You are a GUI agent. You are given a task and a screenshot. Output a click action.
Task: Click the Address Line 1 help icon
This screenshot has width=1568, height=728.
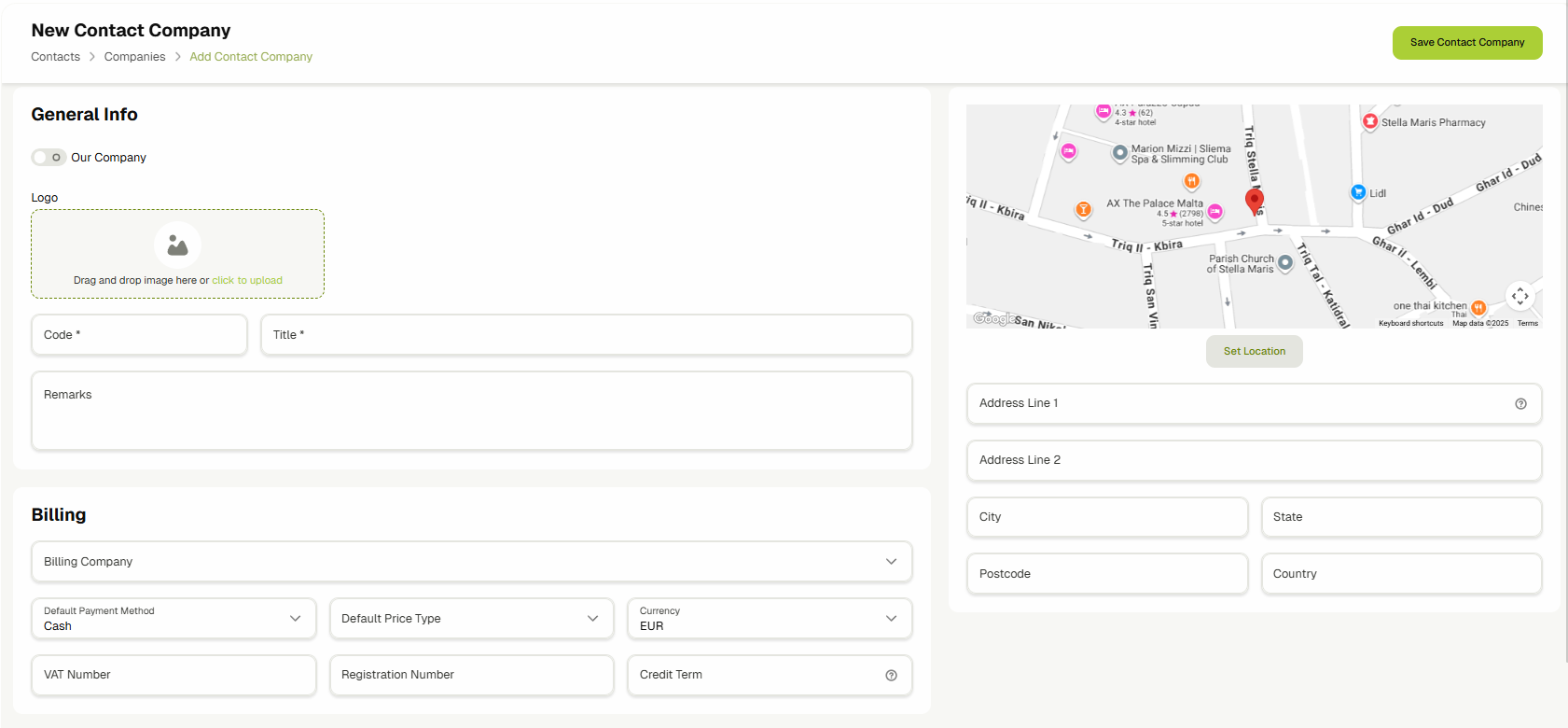click(1520, 404)
